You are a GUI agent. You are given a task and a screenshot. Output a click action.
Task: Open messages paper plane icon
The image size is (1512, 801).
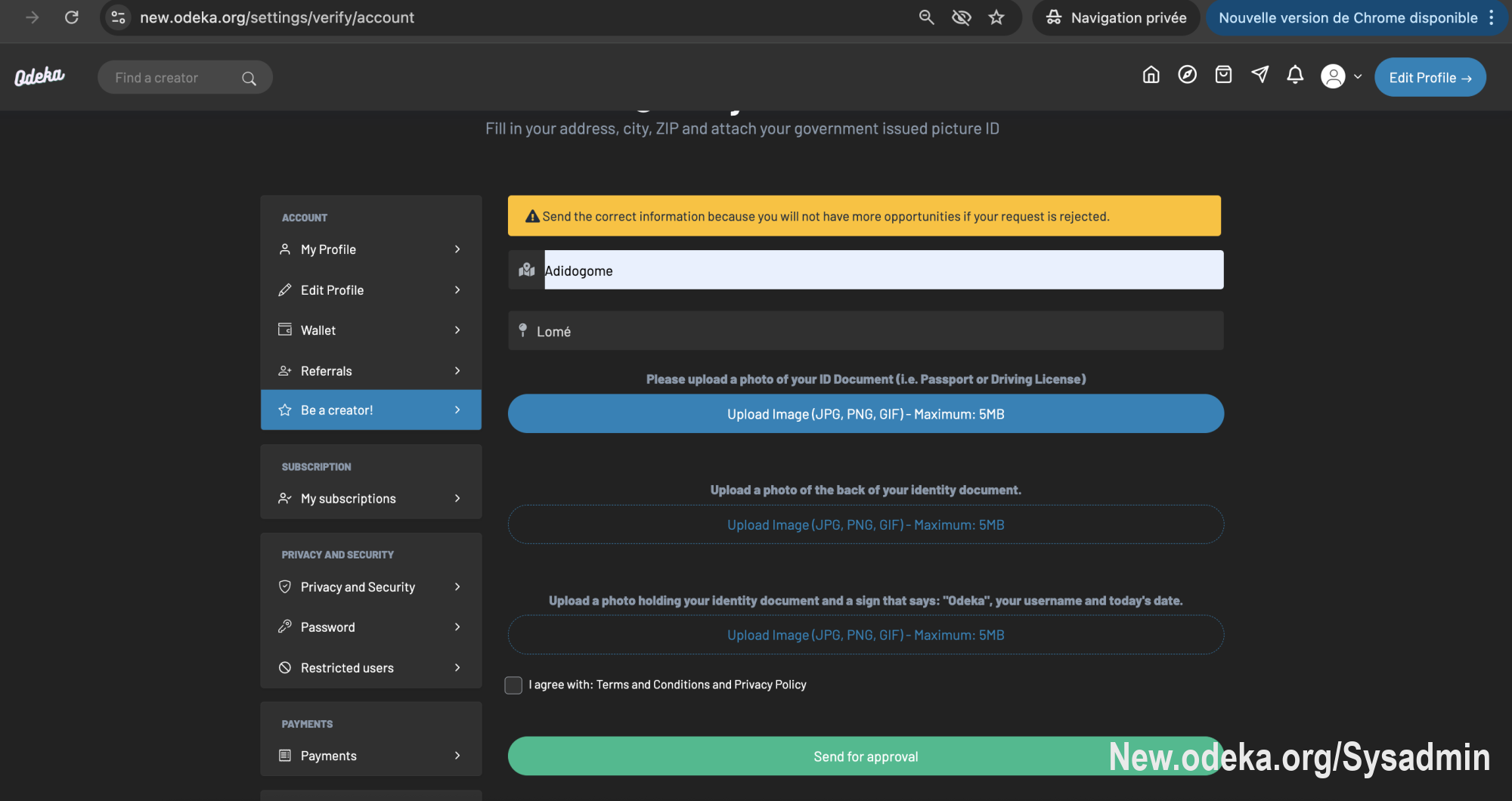1259,75
